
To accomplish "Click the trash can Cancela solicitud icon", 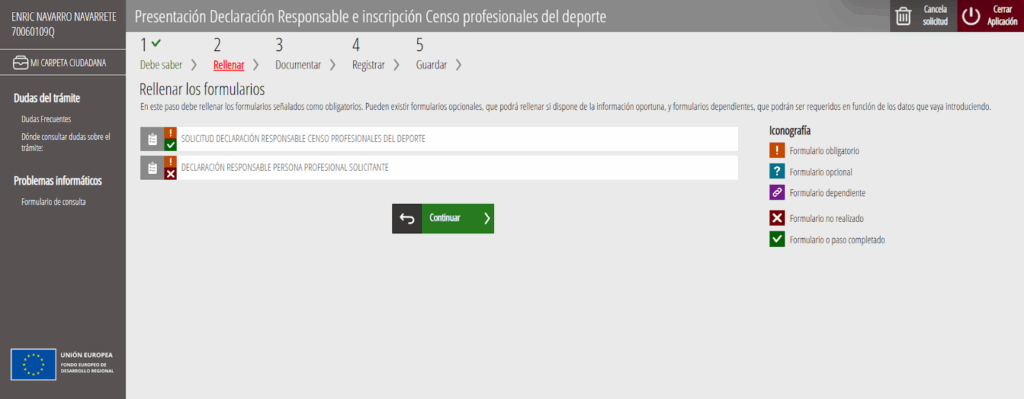I will pos(903,16).
